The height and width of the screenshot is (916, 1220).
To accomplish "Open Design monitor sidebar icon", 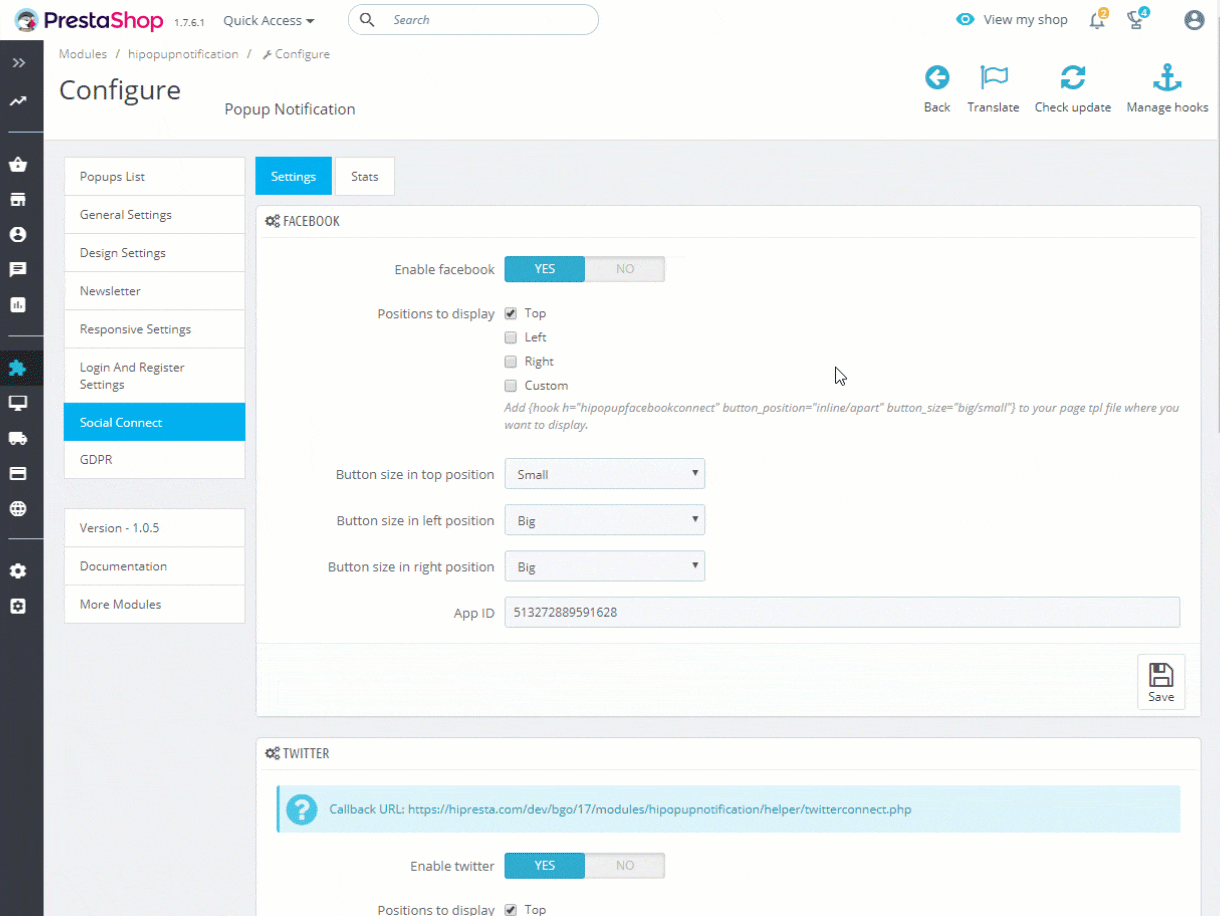I will 18,403.
